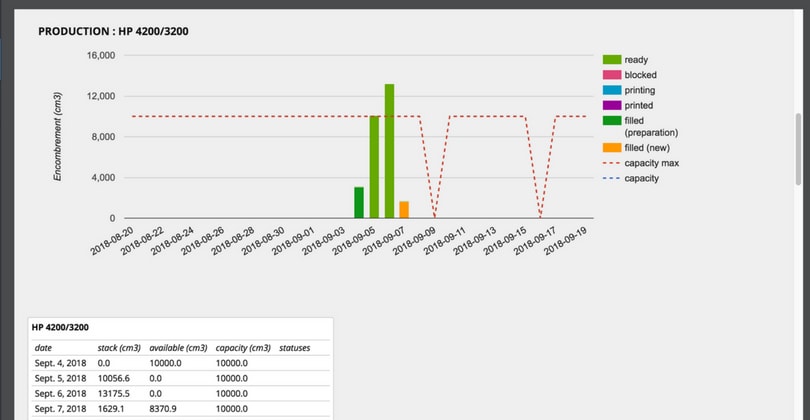The image size is (810, 420).
Task: Click the vertical scrollbar thumb
Action: pyautogui.click(x=798, y=149)
